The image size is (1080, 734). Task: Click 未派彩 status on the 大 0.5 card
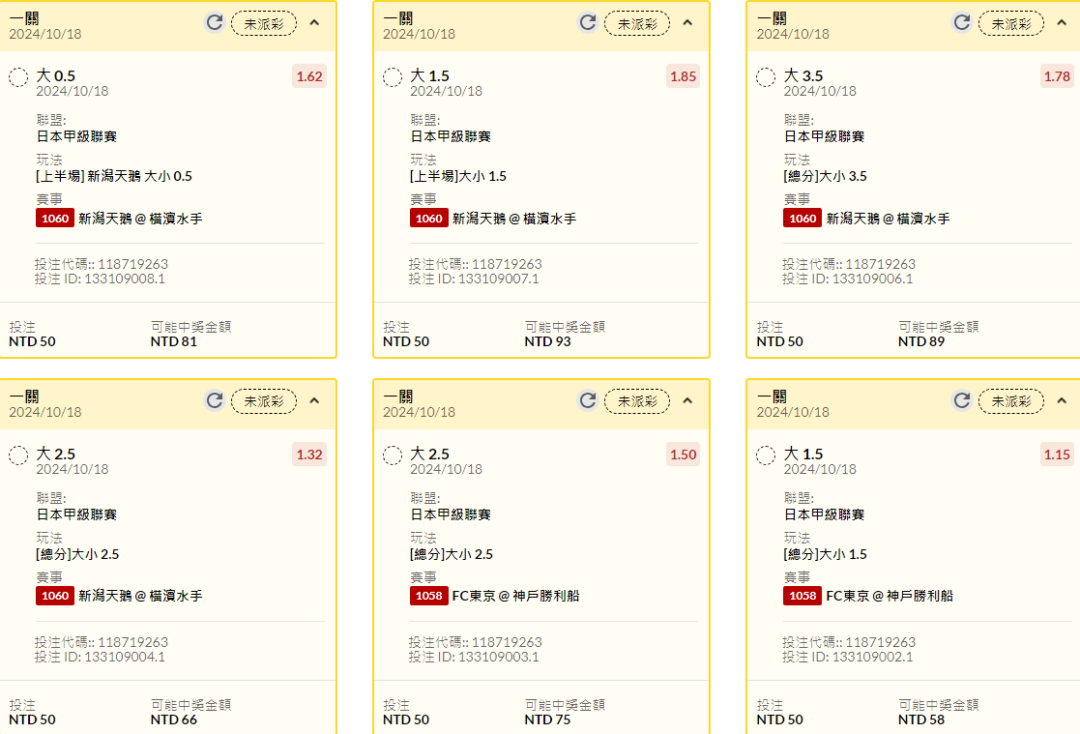click(x=264, y=23)
